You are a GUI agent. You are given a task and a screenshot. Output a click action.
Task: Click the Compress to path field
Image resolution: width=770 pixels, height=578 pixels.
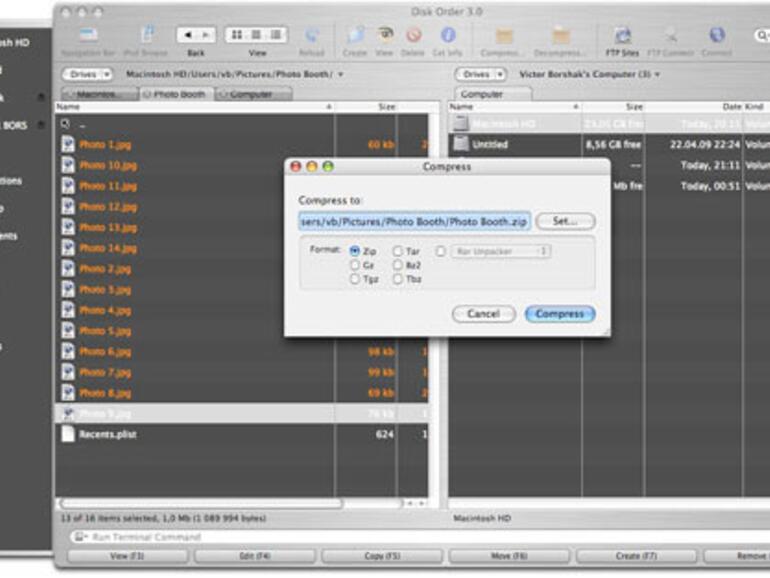(x=414, y=221)
